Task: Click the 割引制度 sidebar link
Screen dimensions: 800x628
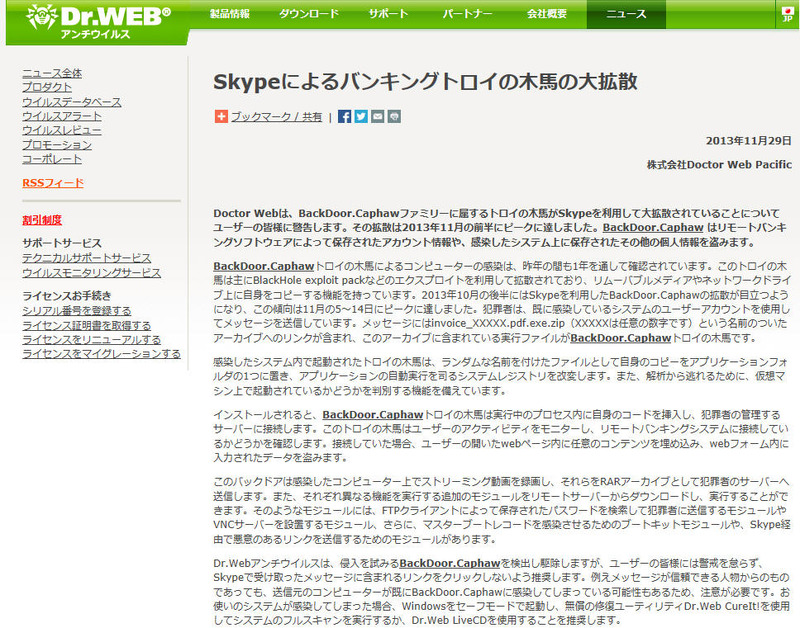Action: [x=41, y=220]
